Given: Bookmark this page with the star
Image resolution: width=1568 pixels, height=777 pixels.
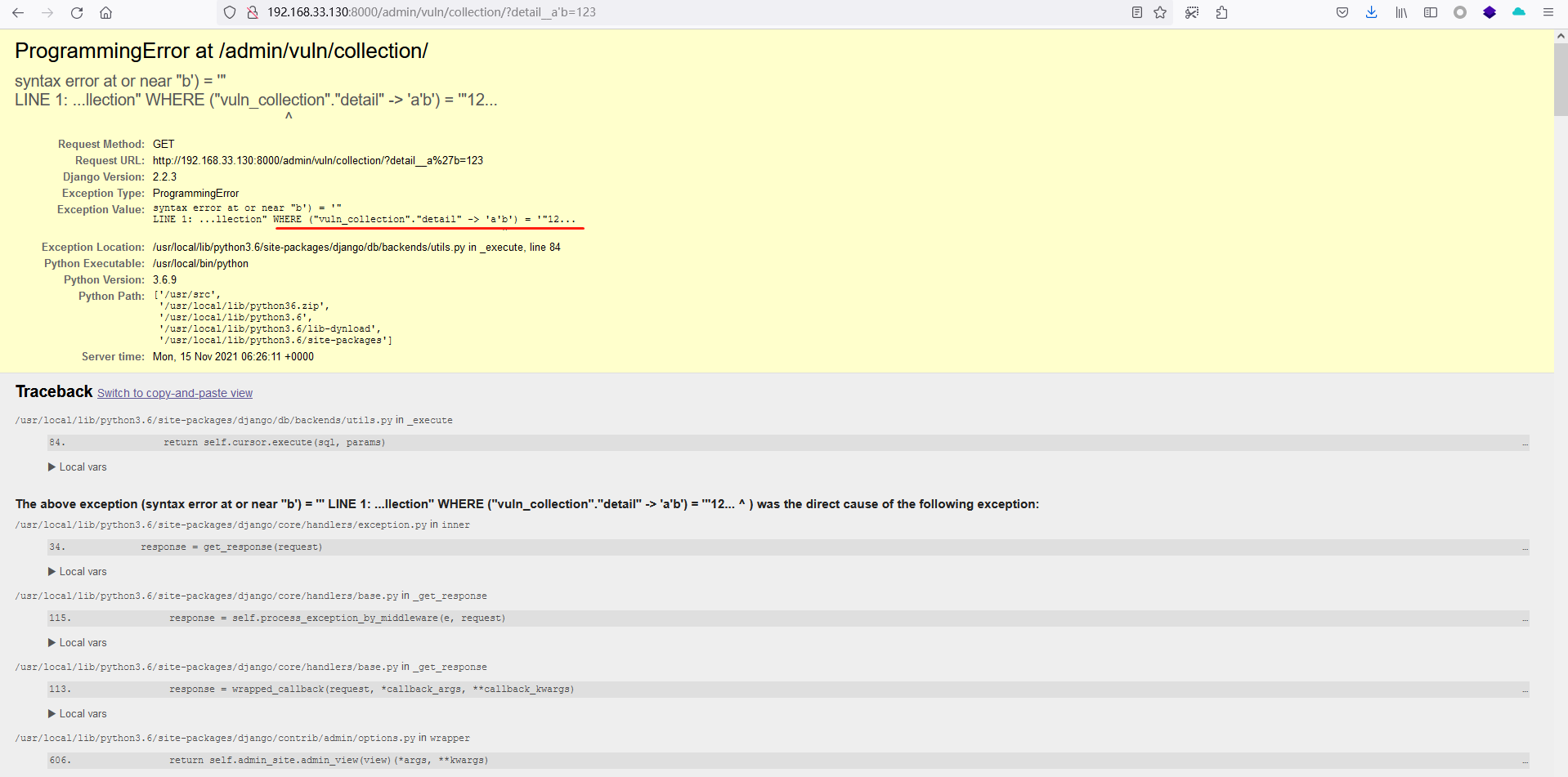Looking at the screenshot, I should [1160, 12].
